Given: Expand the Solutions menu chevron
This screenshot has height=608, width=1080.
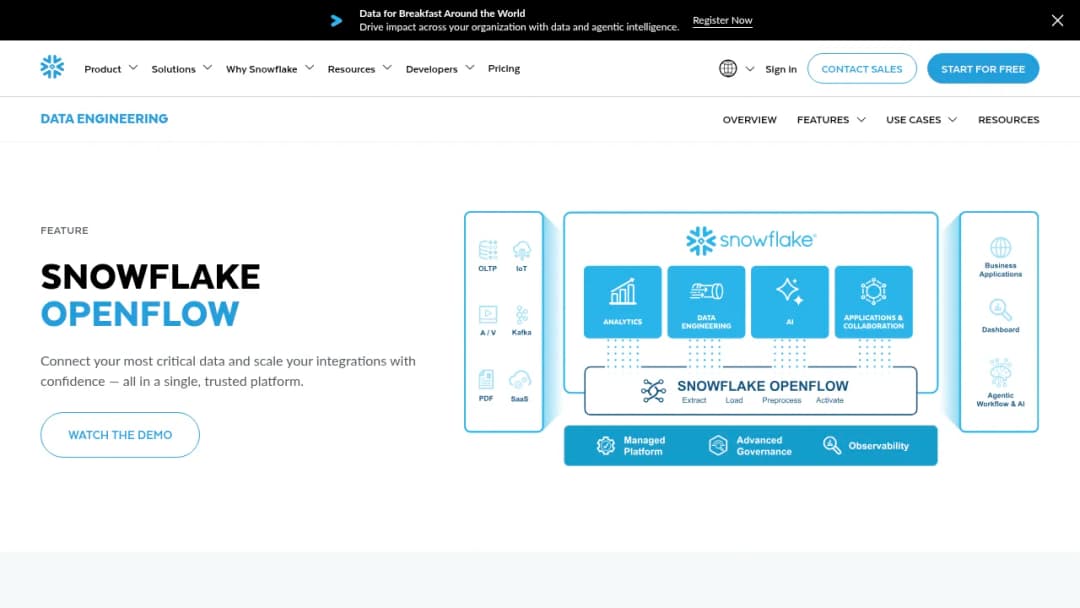Looking at the screenshot, I should (x=207, y=67).
